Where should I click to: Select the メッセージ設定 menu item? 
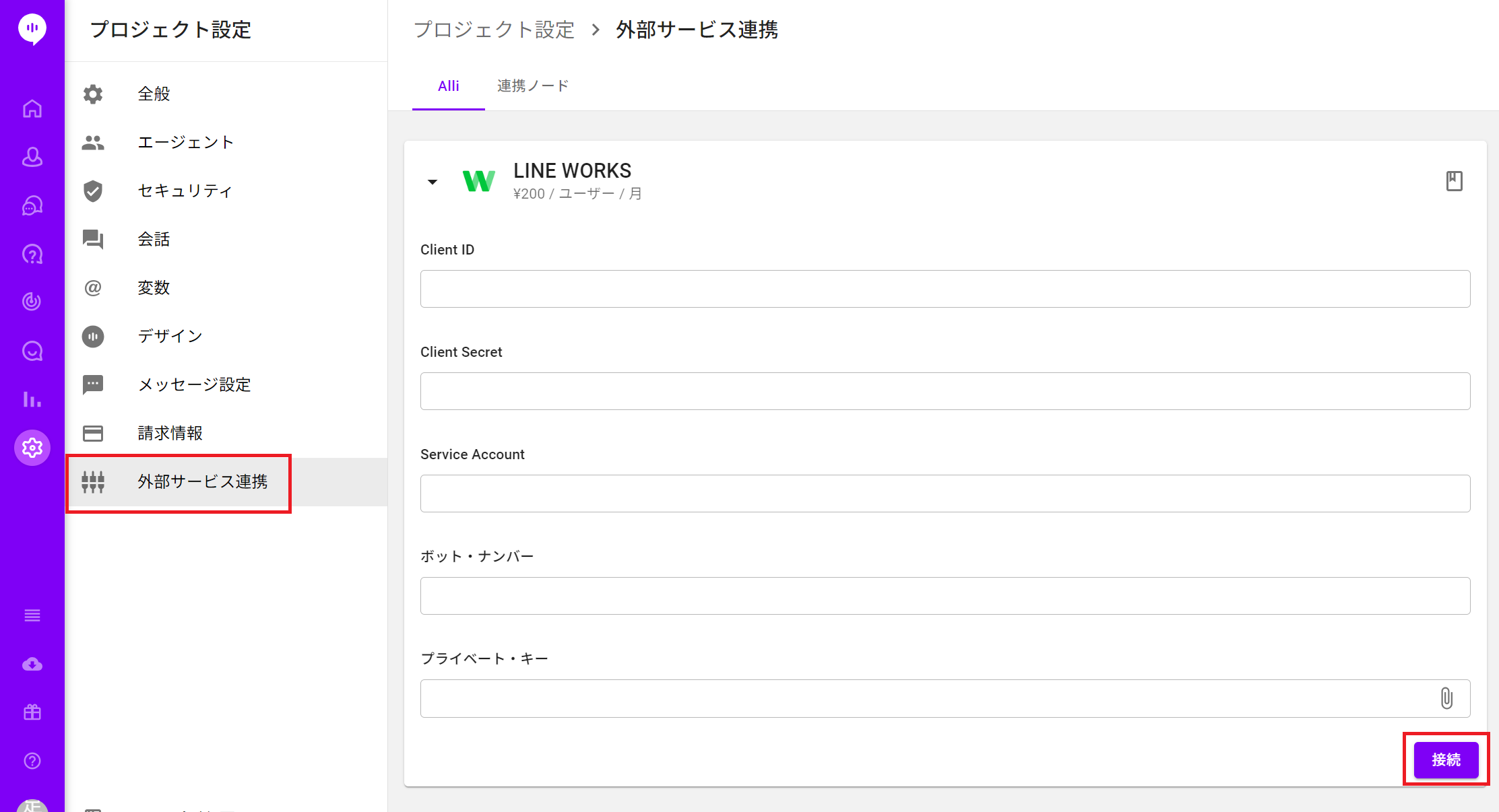pos(194,385)
